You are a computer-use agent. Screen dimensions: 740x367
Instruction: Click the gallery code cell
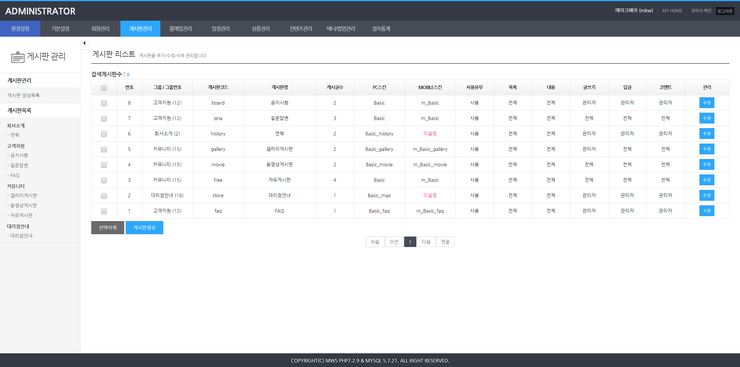click(x=218, y=150)
